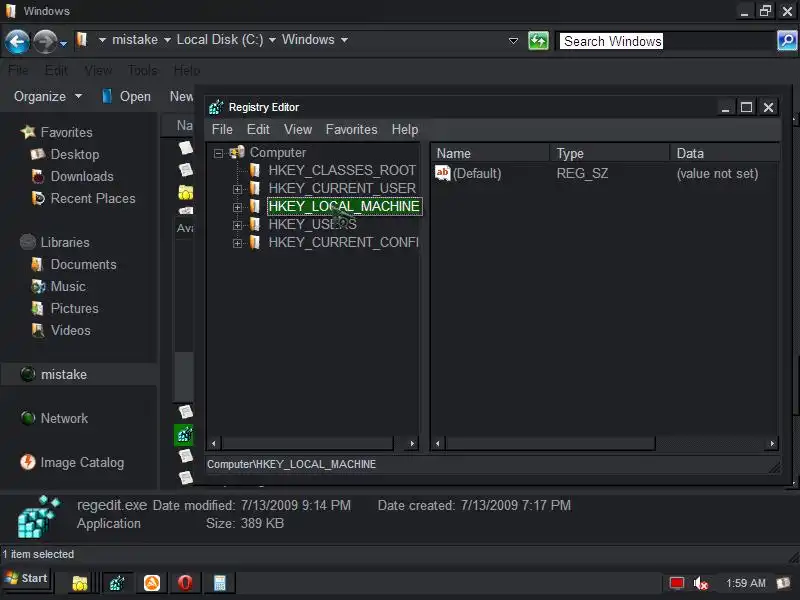
Task: Open Registry Editor View menu
Action: click(298, 130)
